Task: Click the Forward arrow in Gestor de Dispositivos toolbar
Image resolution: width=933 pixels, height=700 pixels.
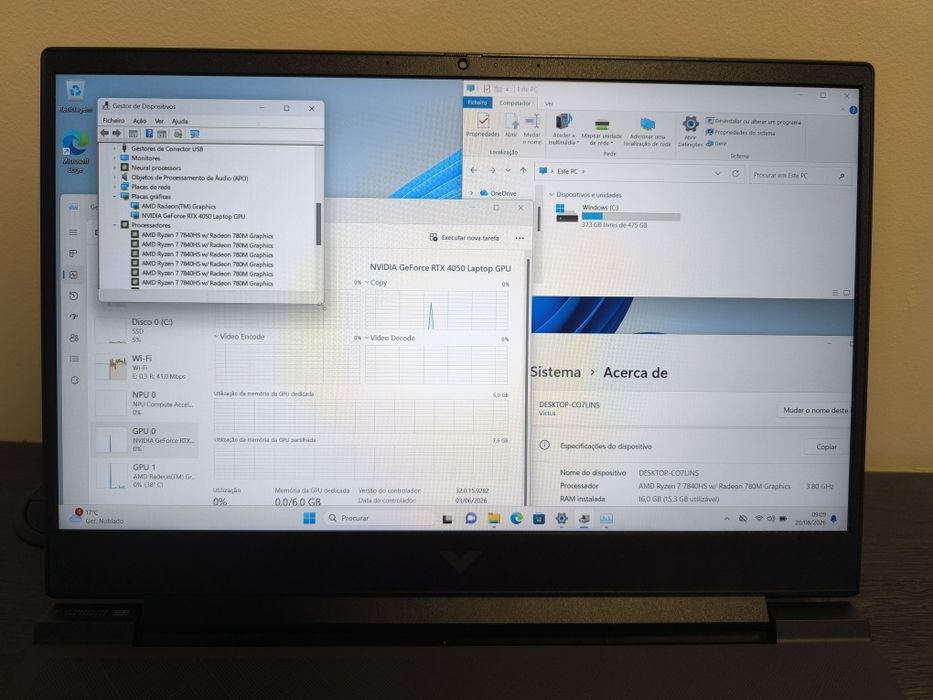Action: pos(117,133)
